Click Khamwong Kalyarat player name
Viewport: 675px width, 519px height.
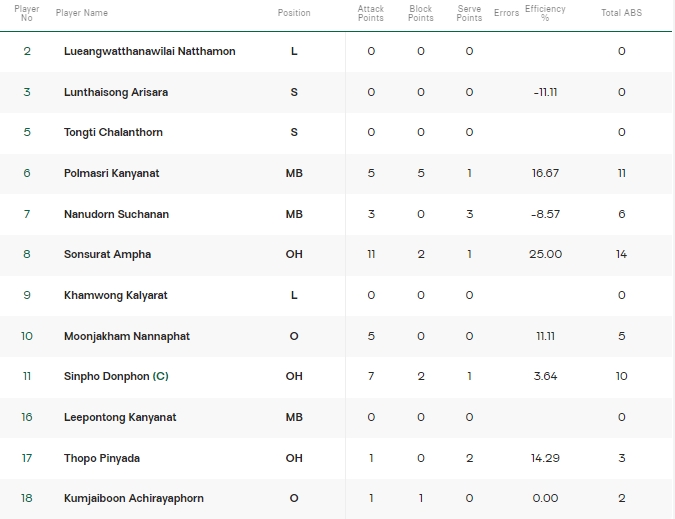click(115, 295)
